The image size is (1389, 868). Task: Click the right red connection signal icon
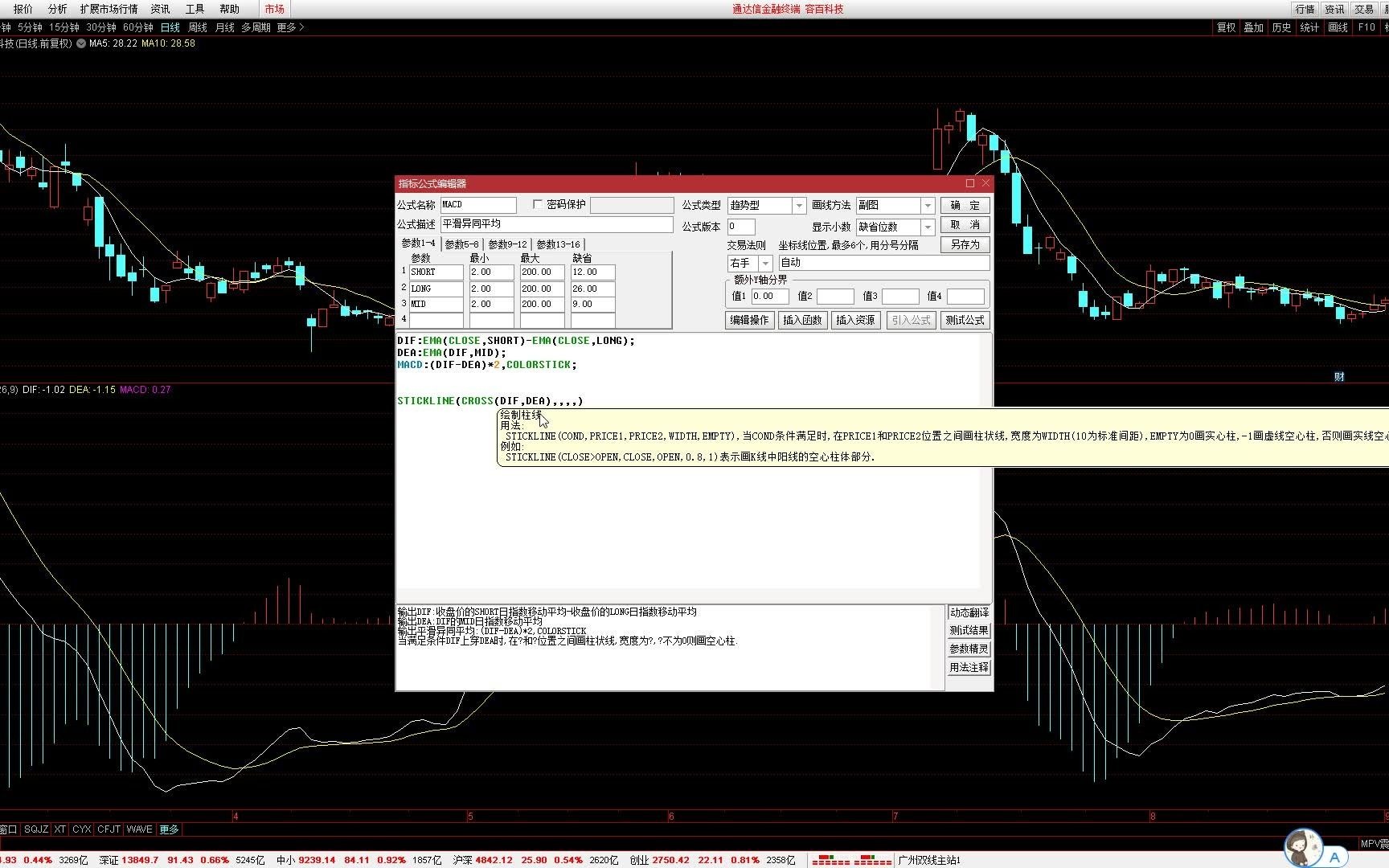click(872, 859)
